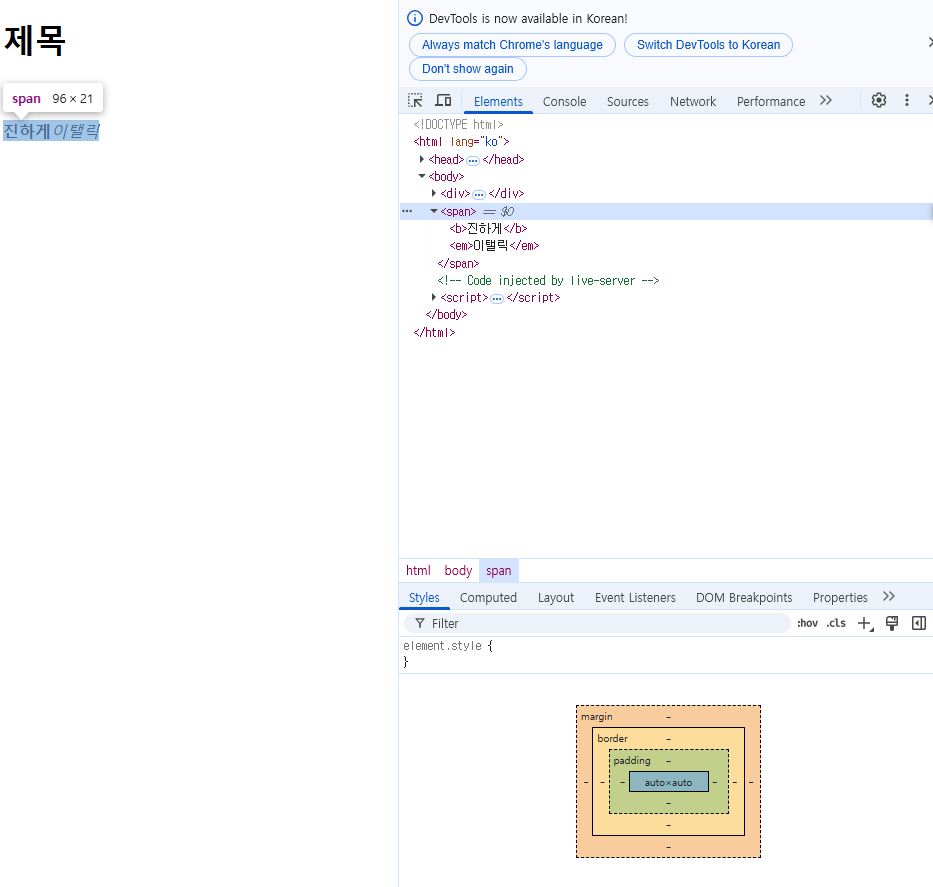Click the info icon in language banner

[415, 18]
